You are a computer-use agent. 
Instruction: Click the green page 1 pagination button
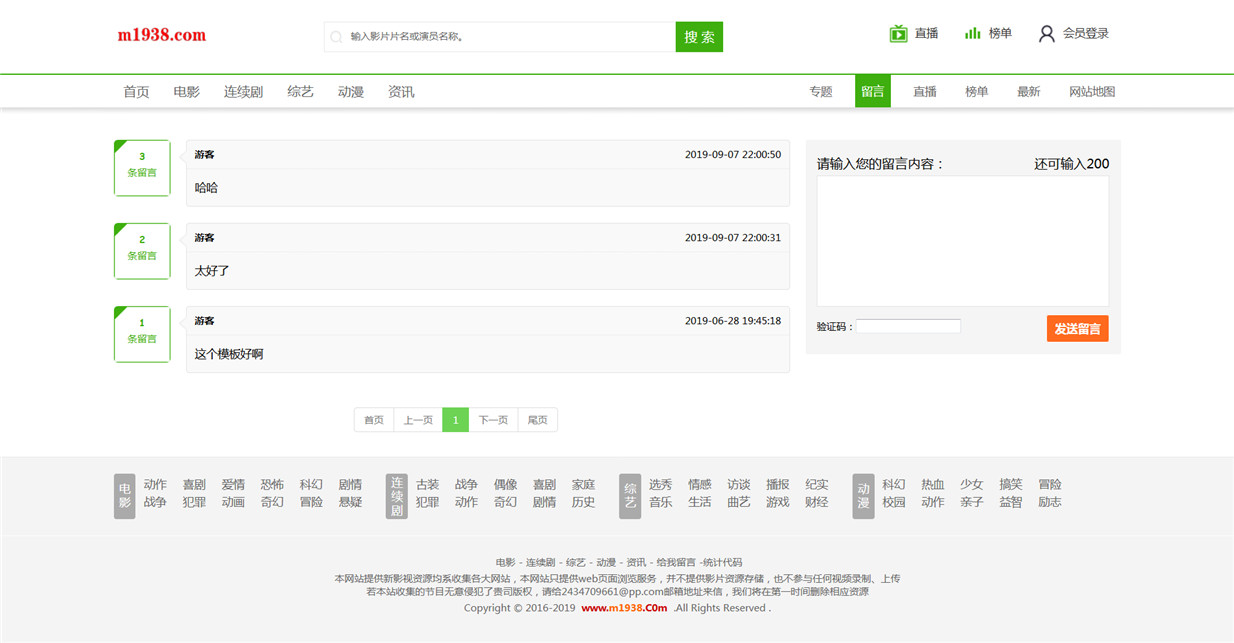pyautogui.click(x=455, y=420)
